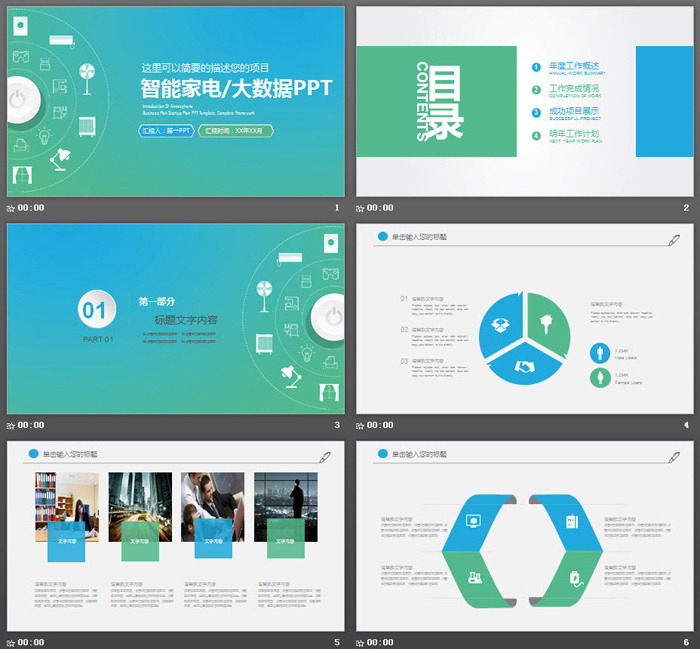
Task: Click the light bulb icon on slide 1
Action: pyautogui.click(x=45, y=136)
